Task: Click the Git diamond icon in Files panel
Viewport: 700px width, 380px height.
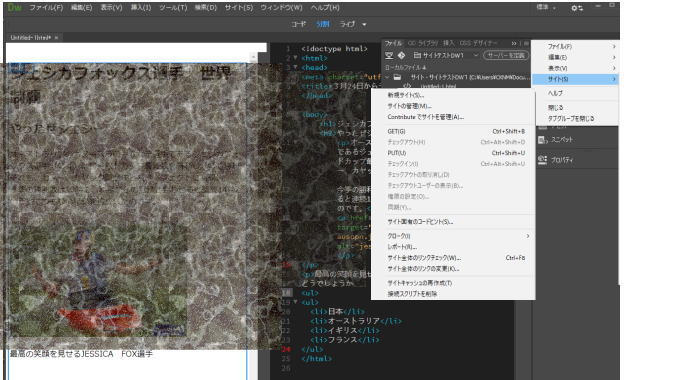Action: [x=401, y=55]
